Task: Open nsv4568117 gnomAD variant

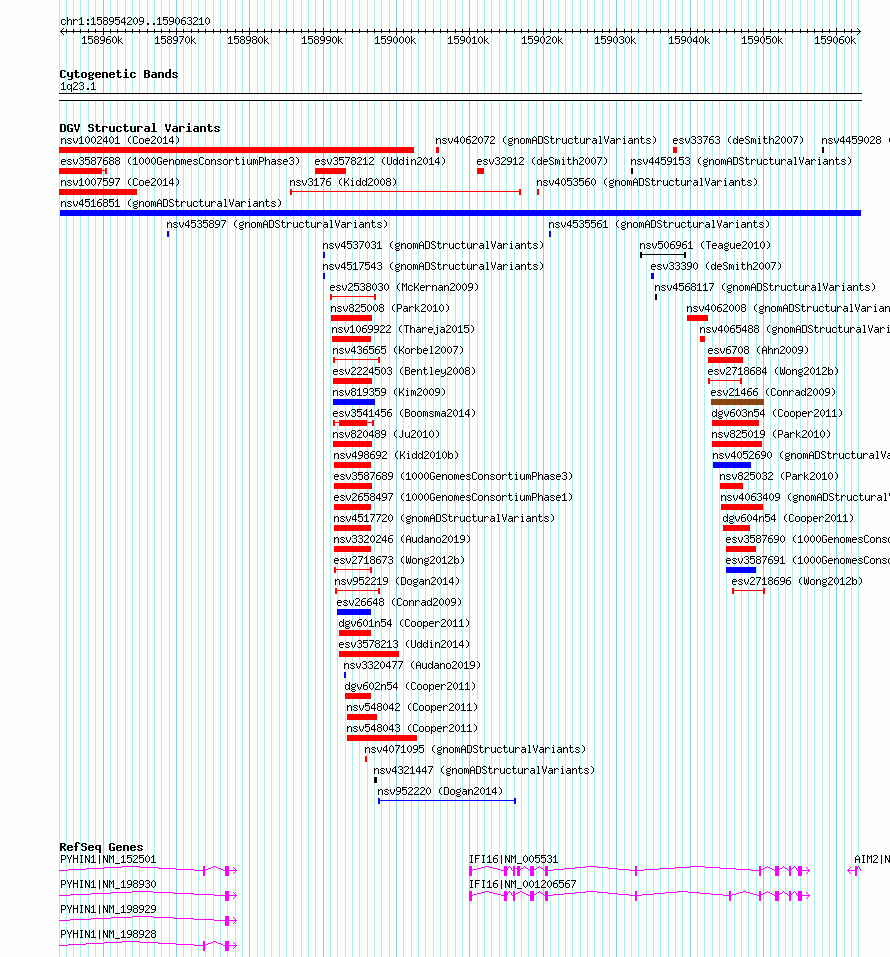Action: point(765,287)
